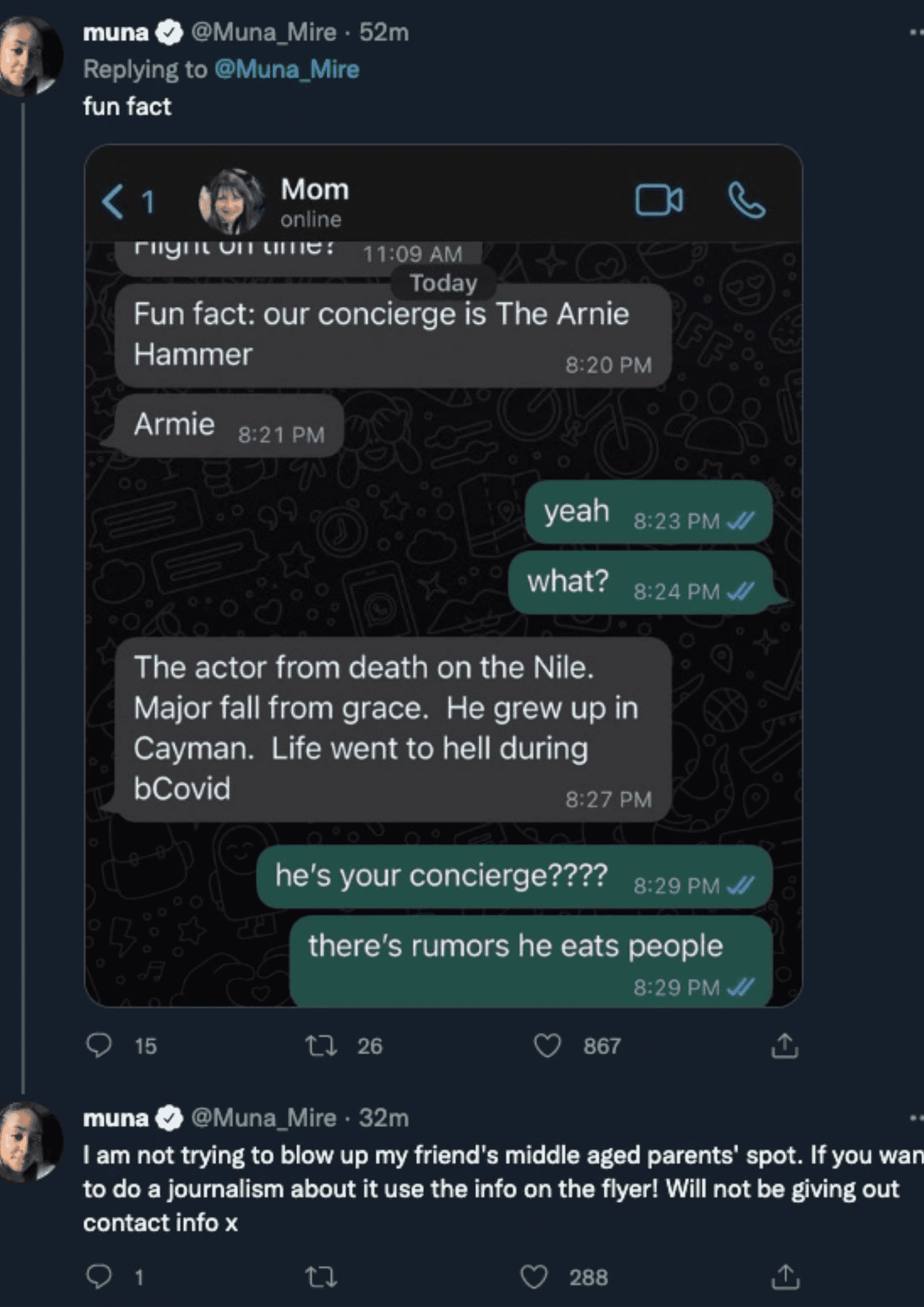
Task: Share the 'fun fact' tweet
Action: point(784,1045)
